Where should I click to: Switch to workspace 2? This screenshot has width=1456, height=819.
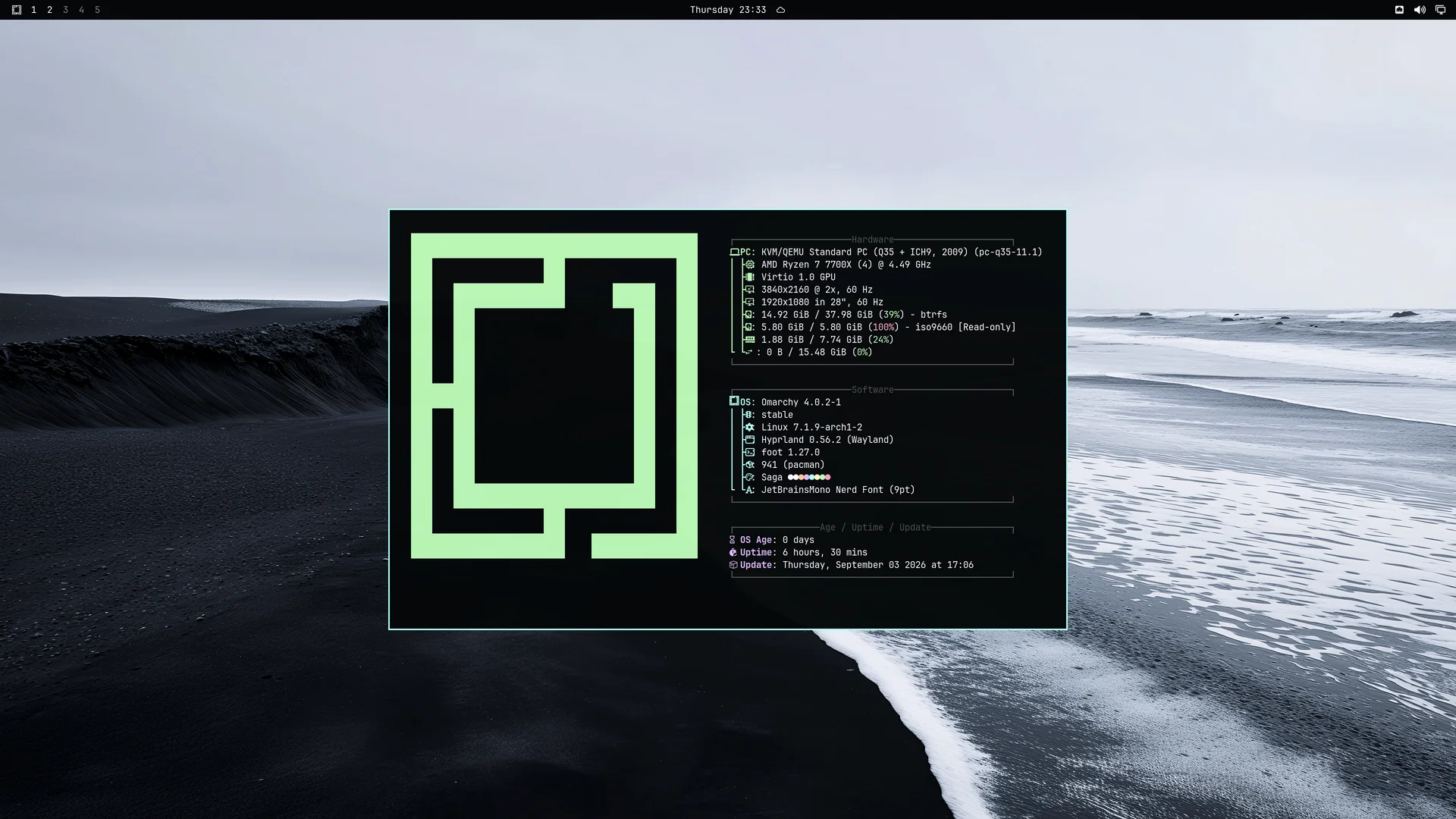pyautogui.click(x=49, y=10)
